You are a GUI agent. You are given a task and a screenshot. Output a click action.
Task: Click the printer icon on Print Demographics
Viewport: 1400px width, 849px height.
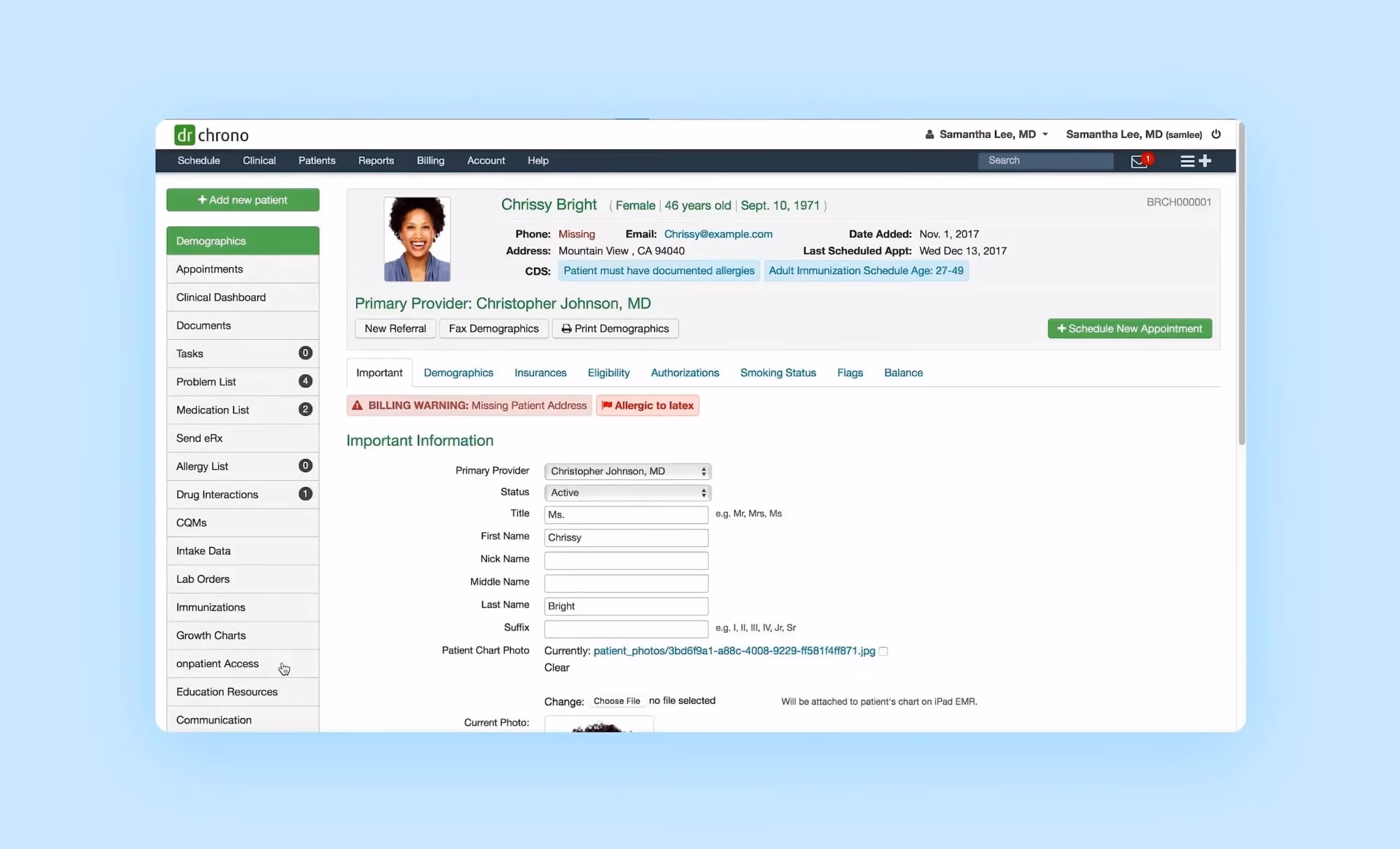pyautogui.click(x=566, y=328)
